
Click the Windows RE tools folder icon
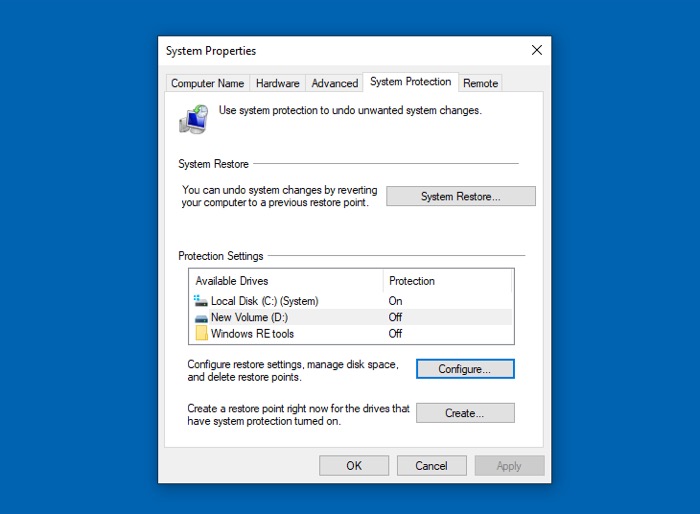(x=201, y=333)
